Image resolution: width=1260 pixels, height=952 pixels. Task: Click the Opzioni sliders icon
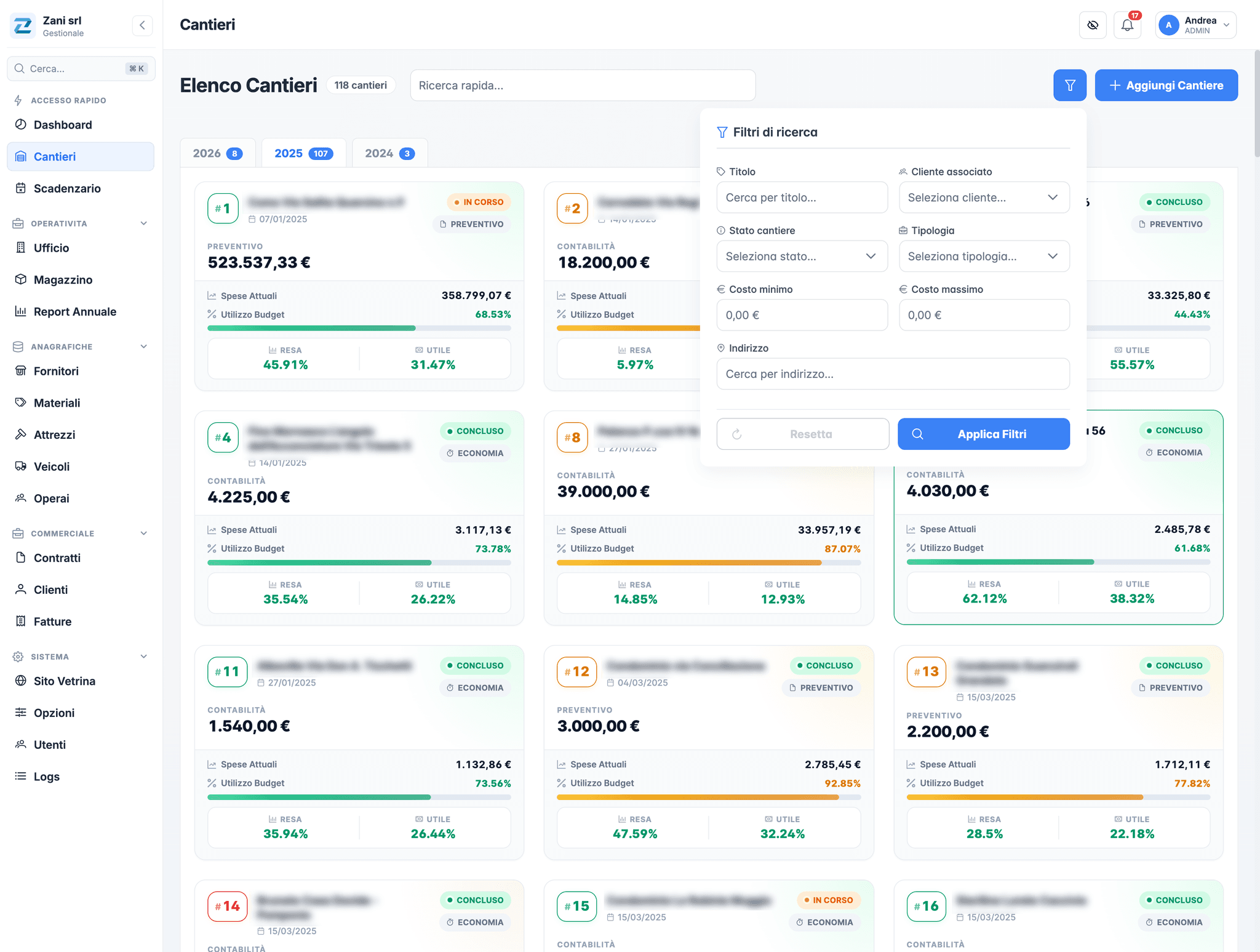coord(21,713)
